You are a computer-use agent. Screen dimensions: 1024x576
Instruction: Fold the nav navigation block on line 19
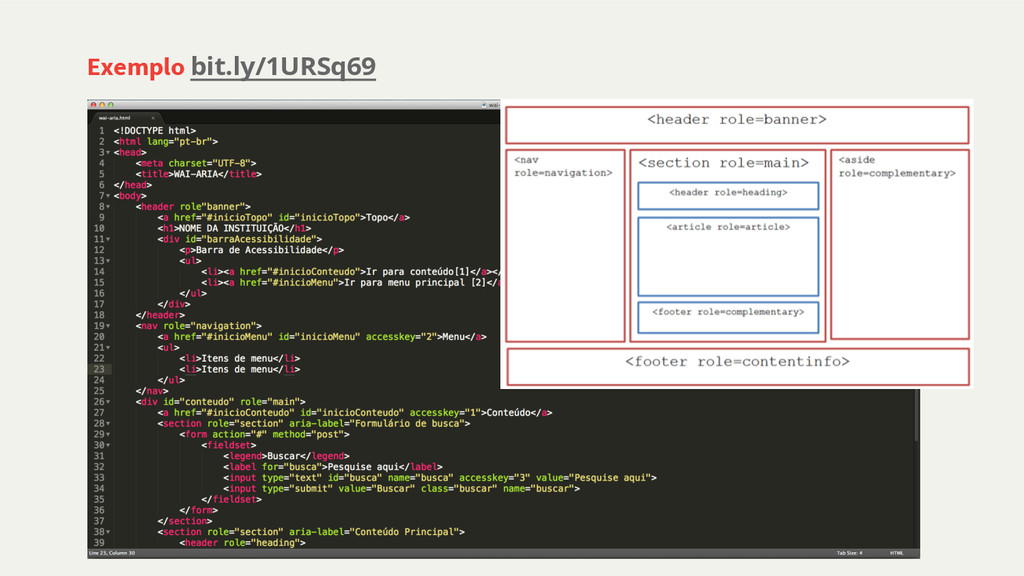point(108,326)
